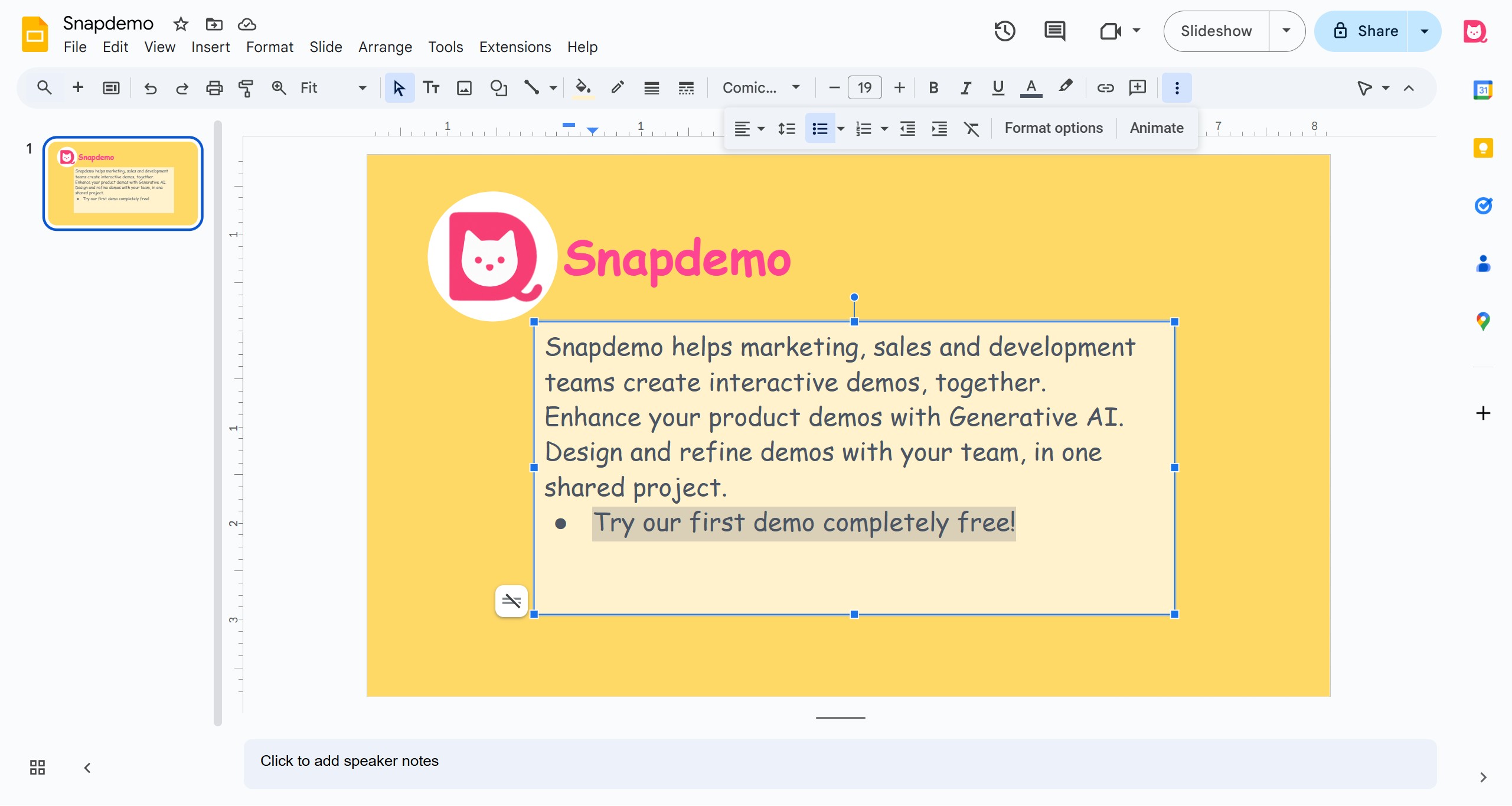Open numbered list style dropdown arrow
Screen dimensions: 1512x806
[x=884, y=128]
